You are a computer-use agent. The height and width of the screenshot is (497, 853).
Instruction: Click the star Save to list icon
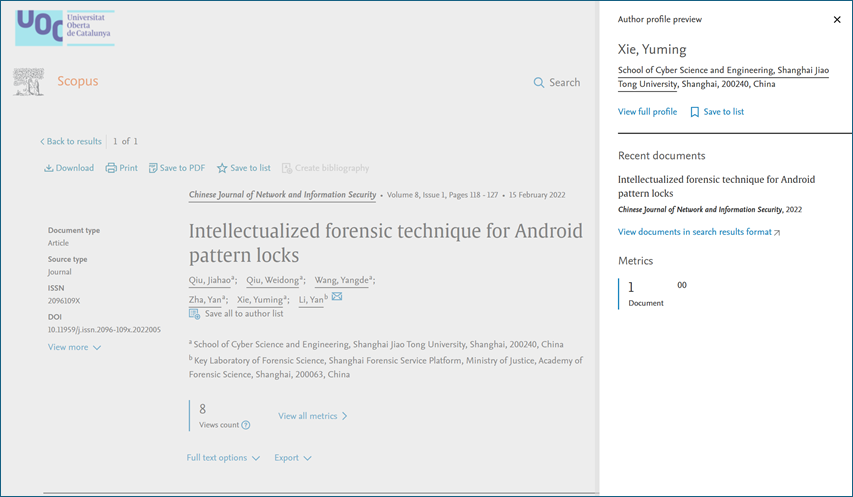tap(222, 168)
